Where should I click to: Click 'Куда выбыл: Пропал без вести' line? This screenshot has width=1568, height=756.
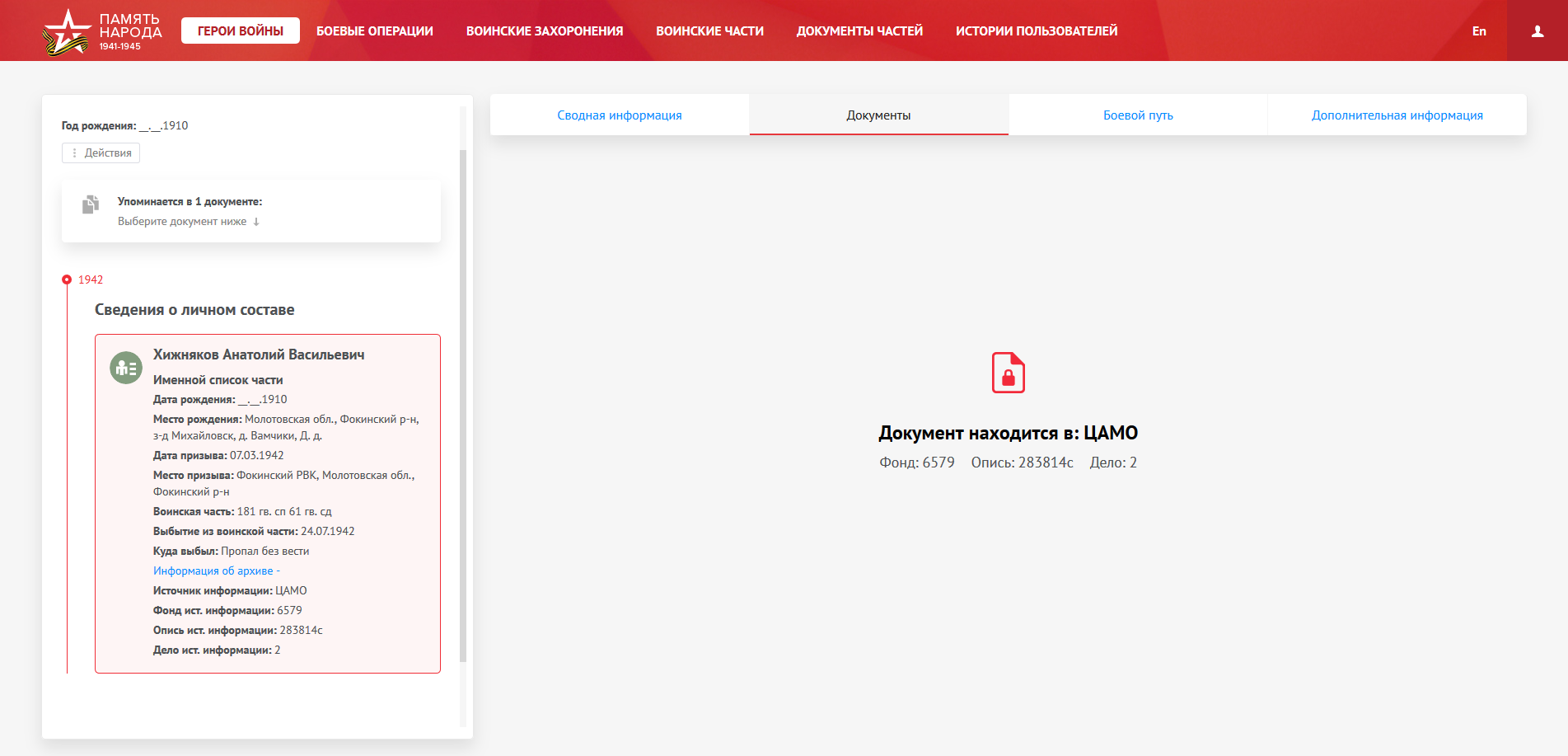point(231,551)
